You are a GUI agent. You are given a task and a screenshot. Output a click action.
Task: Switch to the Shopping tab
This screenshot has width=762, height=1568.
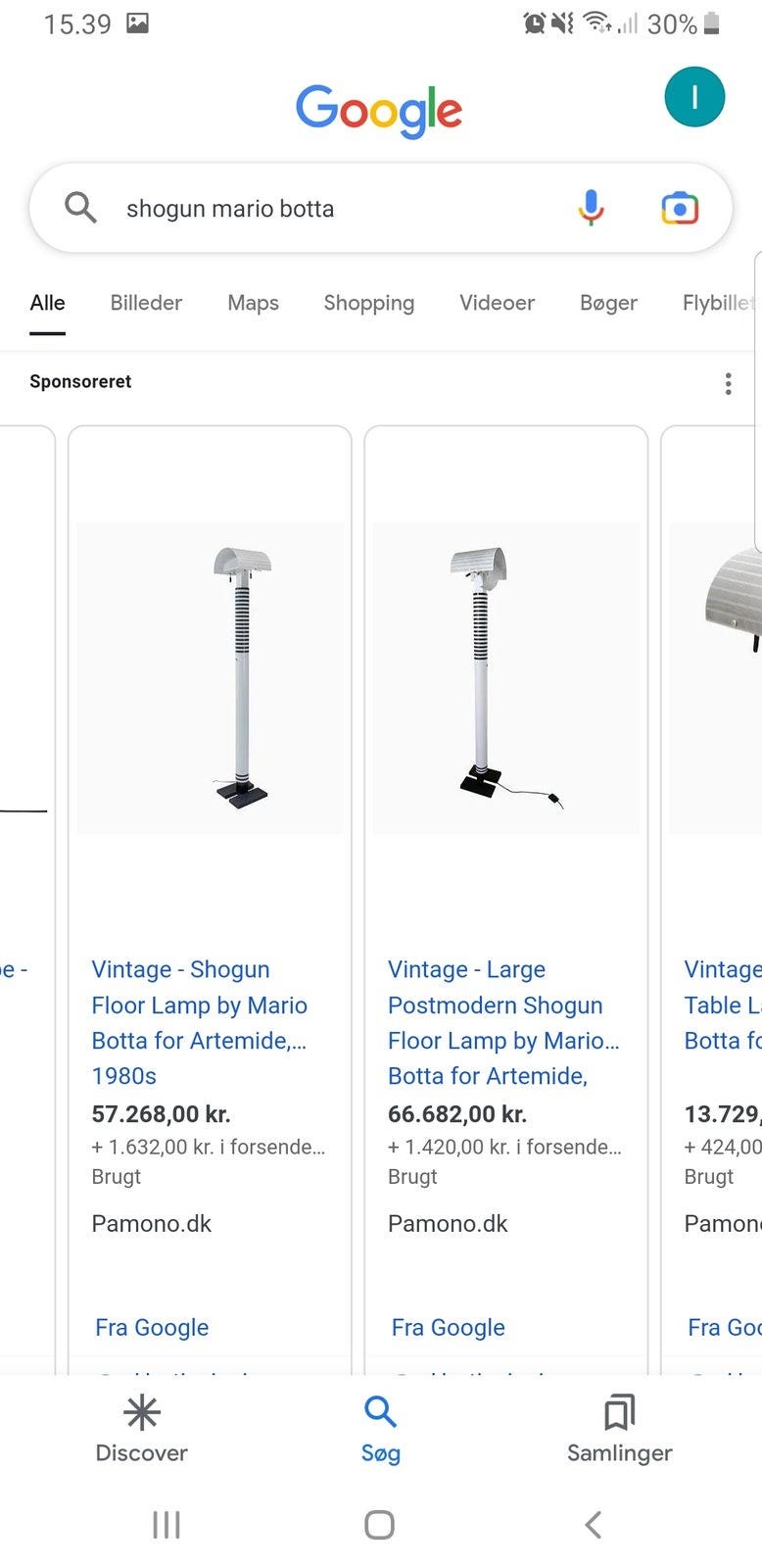click(369, 303)
